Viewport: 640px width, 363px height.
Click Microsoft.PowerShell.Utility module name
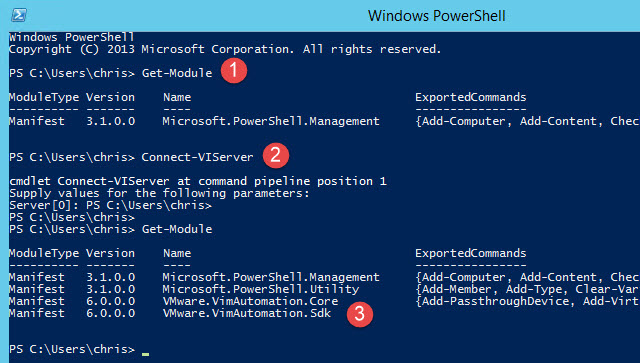(260, 289)
